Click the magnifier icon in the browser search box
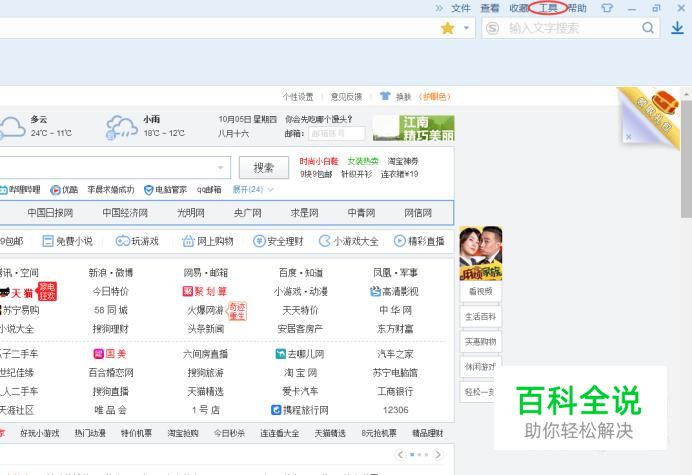This screenshot has height=475, width=692. (648, 28)
